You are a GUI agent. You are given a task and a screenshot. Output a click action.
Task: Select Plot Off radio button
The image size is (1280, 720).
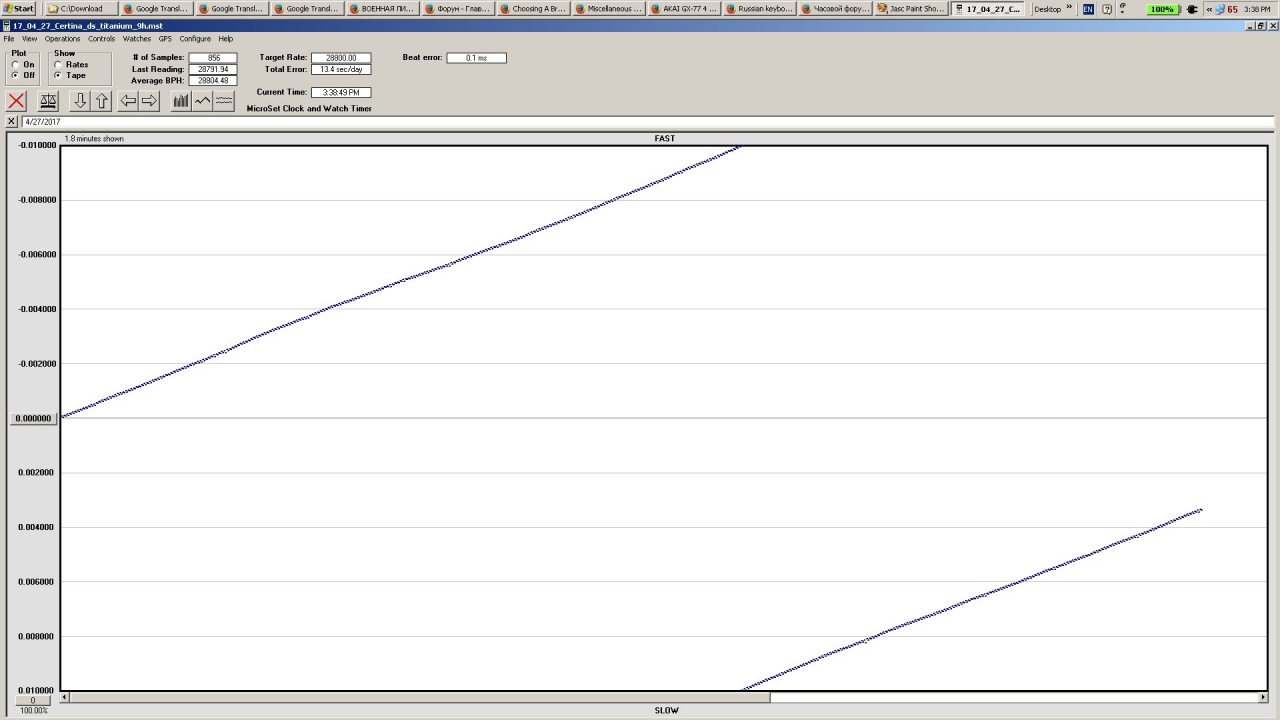tap(16, 76)
